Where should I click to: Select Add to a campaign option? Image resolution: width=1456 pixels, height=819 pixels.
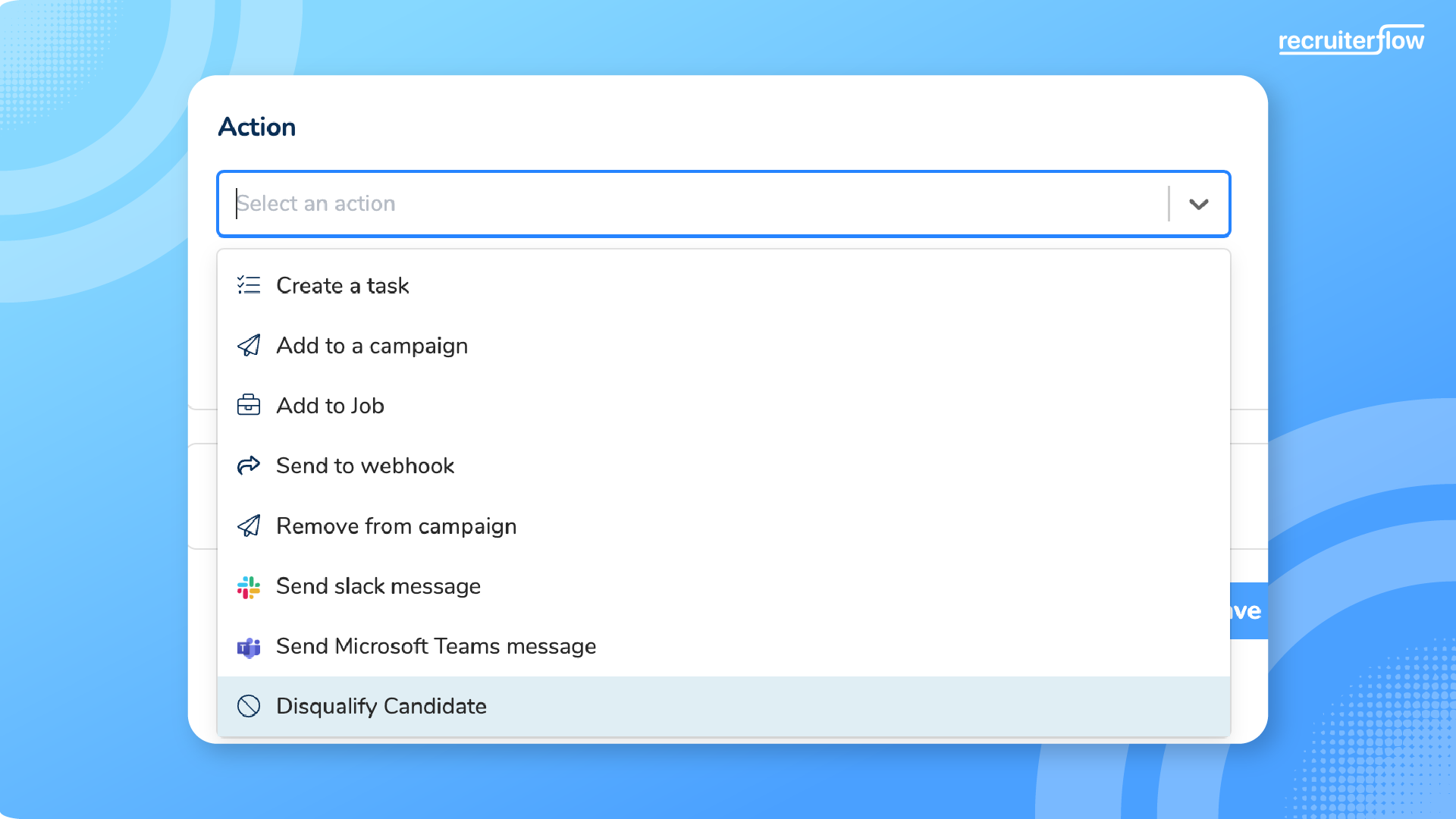(372, 346)
